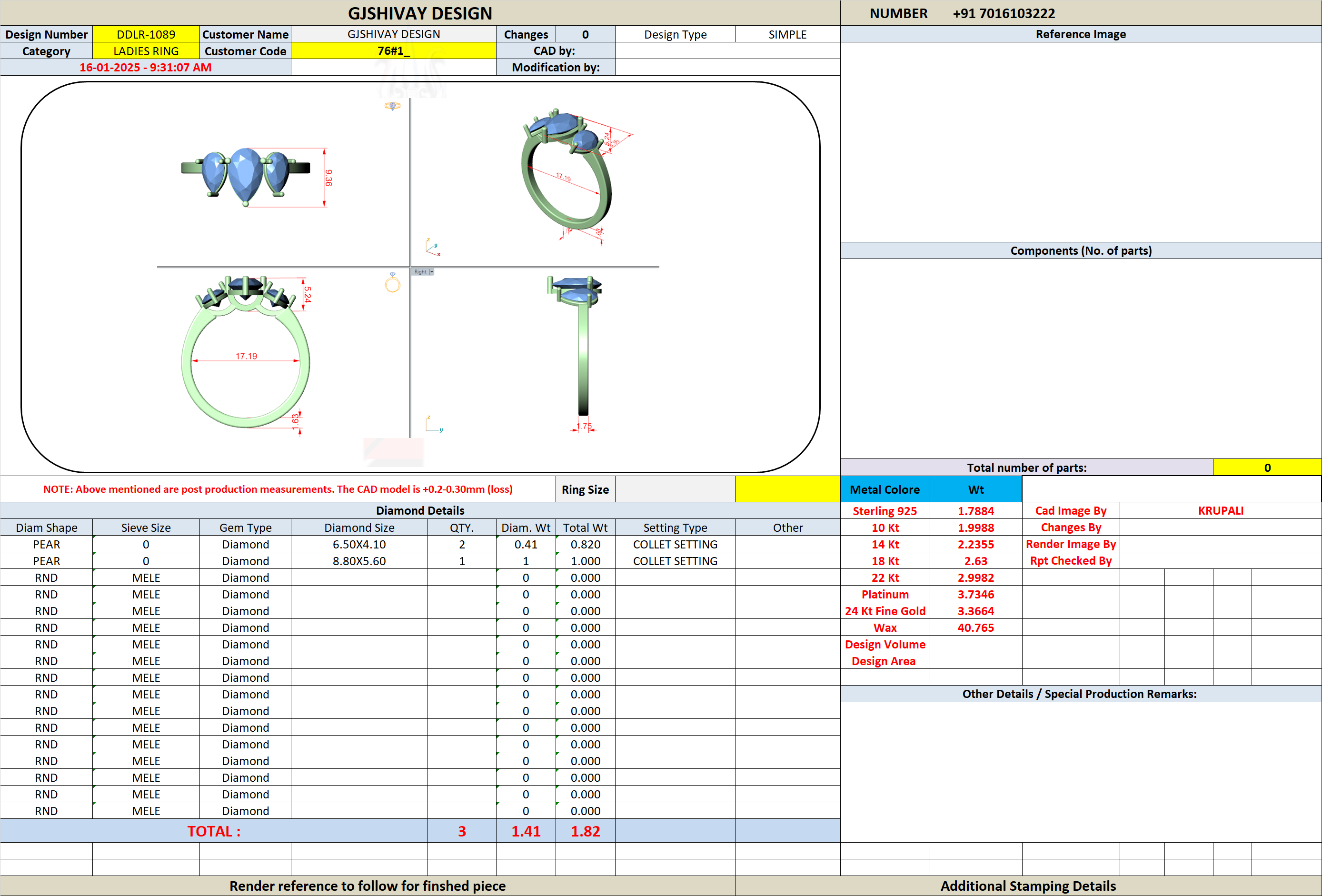
Task: Select the 24 Kt Fine Gold weight 3.3664
Action: click(975, 610)
